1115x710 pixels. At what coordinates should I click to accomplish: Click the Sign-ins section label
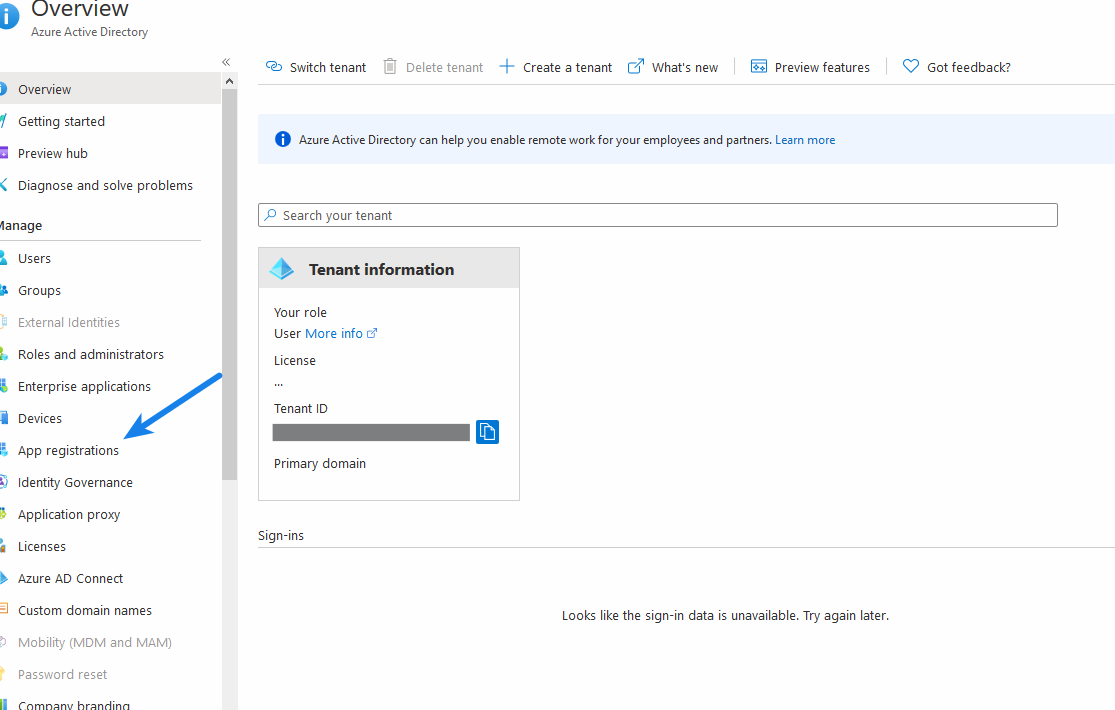click(x=281, y=535)
